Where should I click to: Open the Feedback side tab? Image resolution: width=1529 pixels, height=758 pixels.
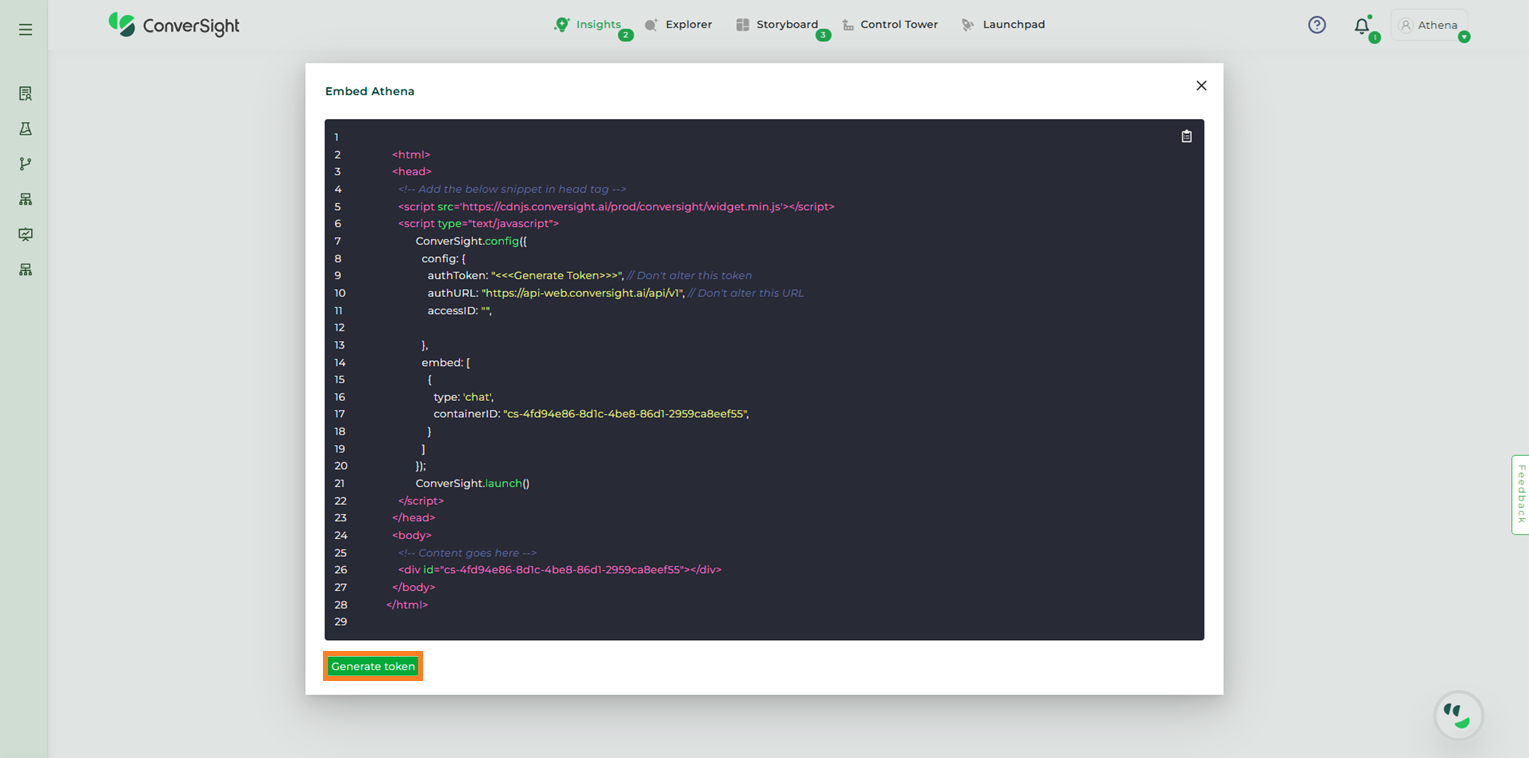tap(1520, 494)
